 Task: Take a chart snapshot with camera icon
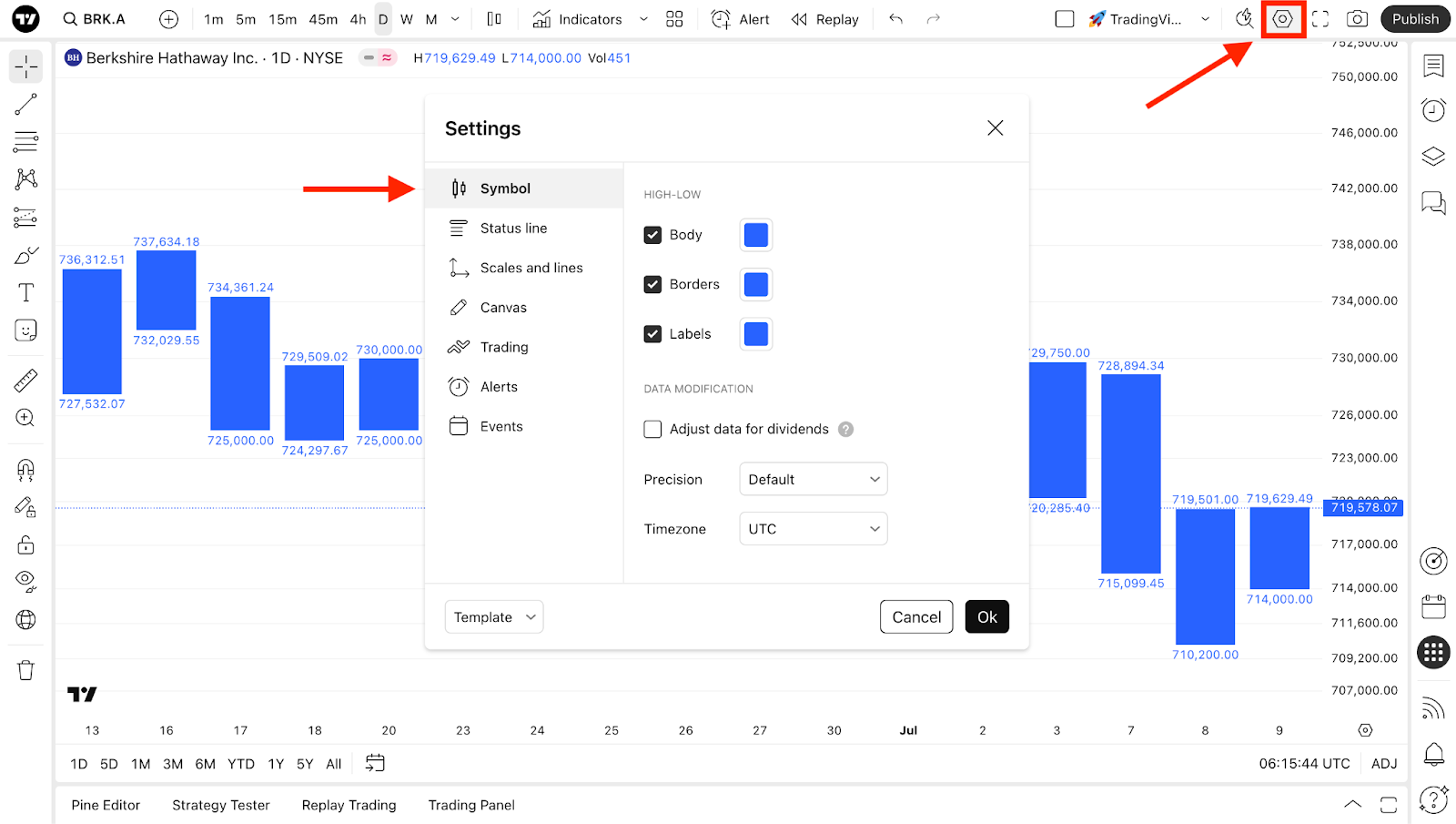point(1357,19)
